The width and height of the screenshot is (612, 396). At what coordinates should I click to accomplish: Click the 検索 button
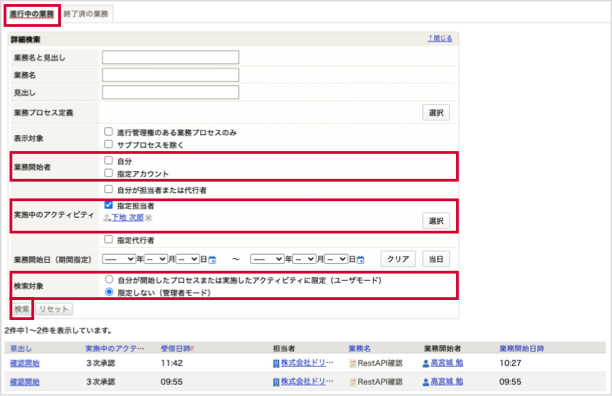[22, 309]
